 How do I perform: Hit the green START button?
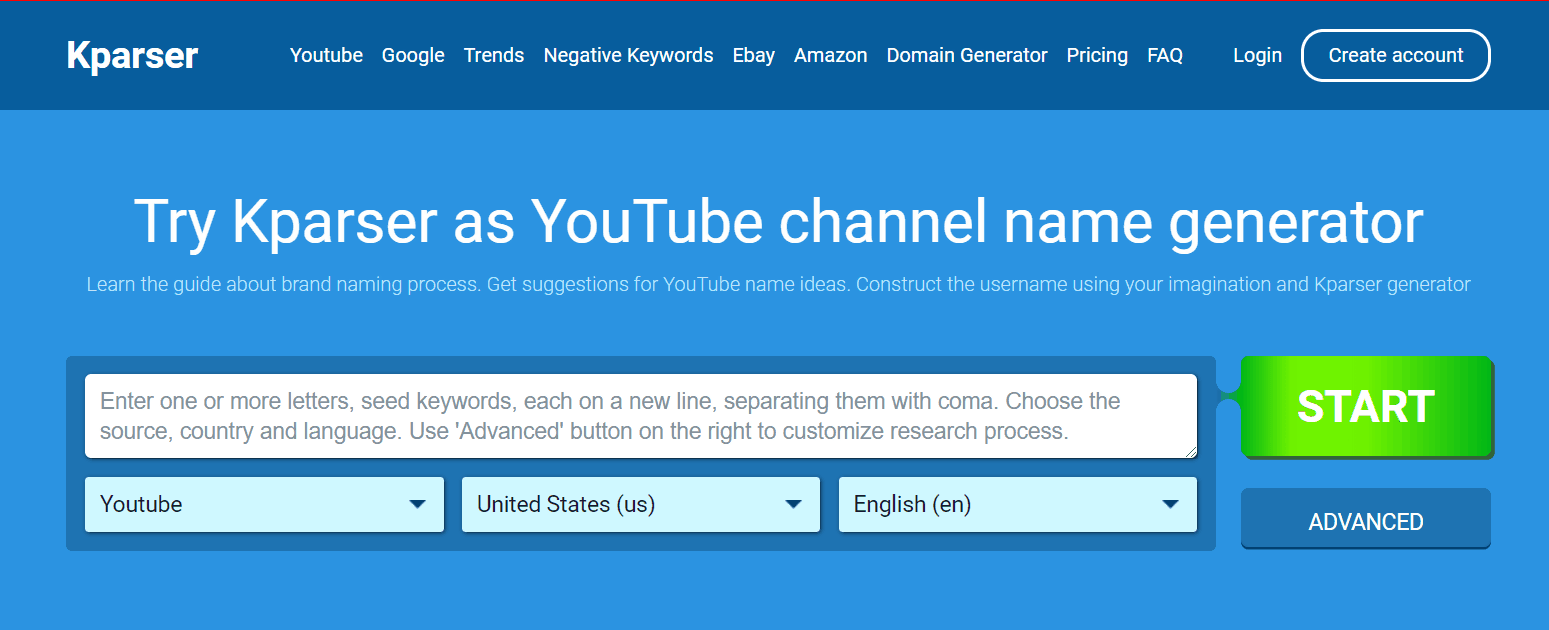[x=1366, y=407]
